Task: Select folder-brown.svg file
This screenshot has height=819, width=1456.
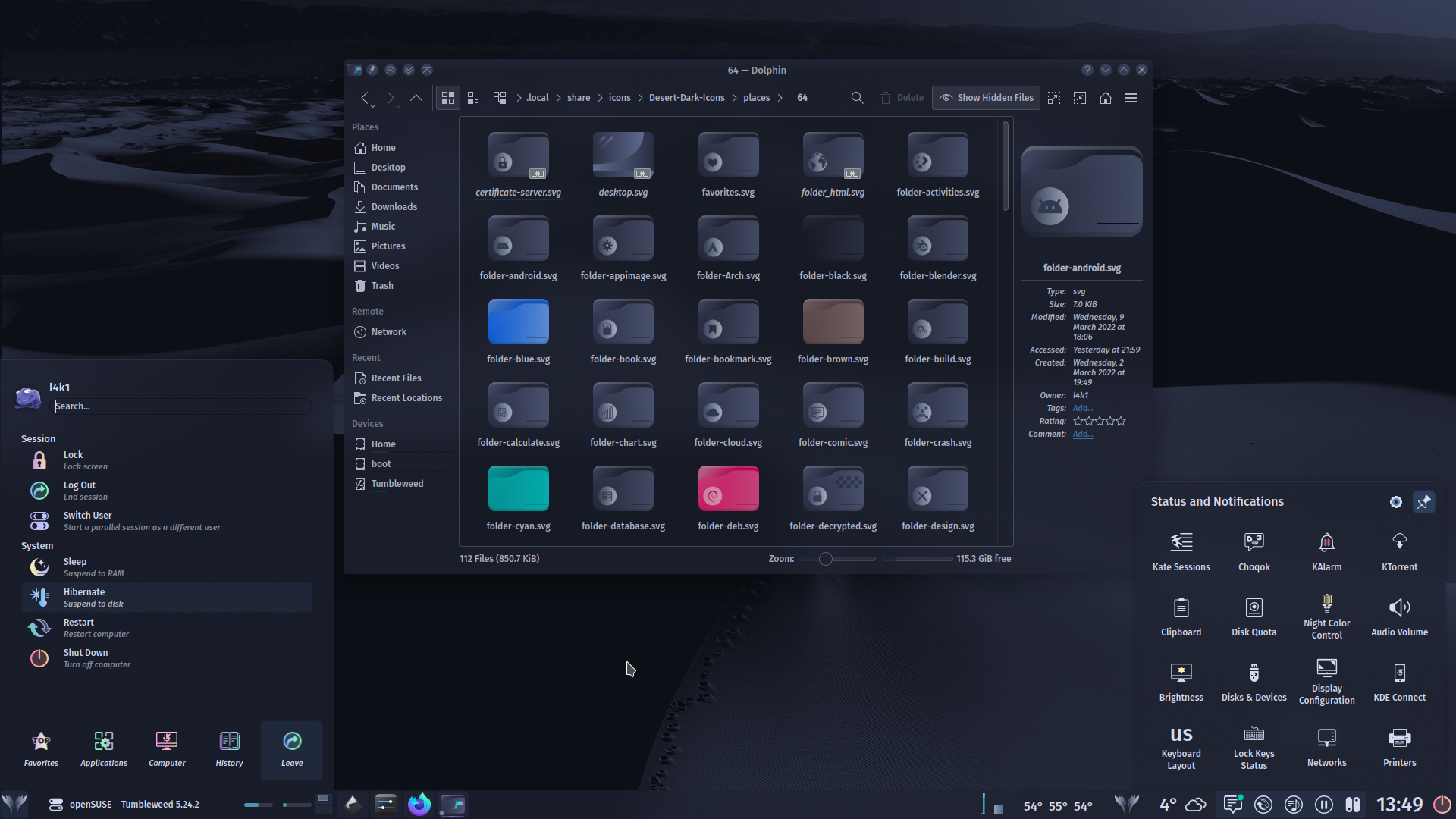Action: (x=833, y=332)
